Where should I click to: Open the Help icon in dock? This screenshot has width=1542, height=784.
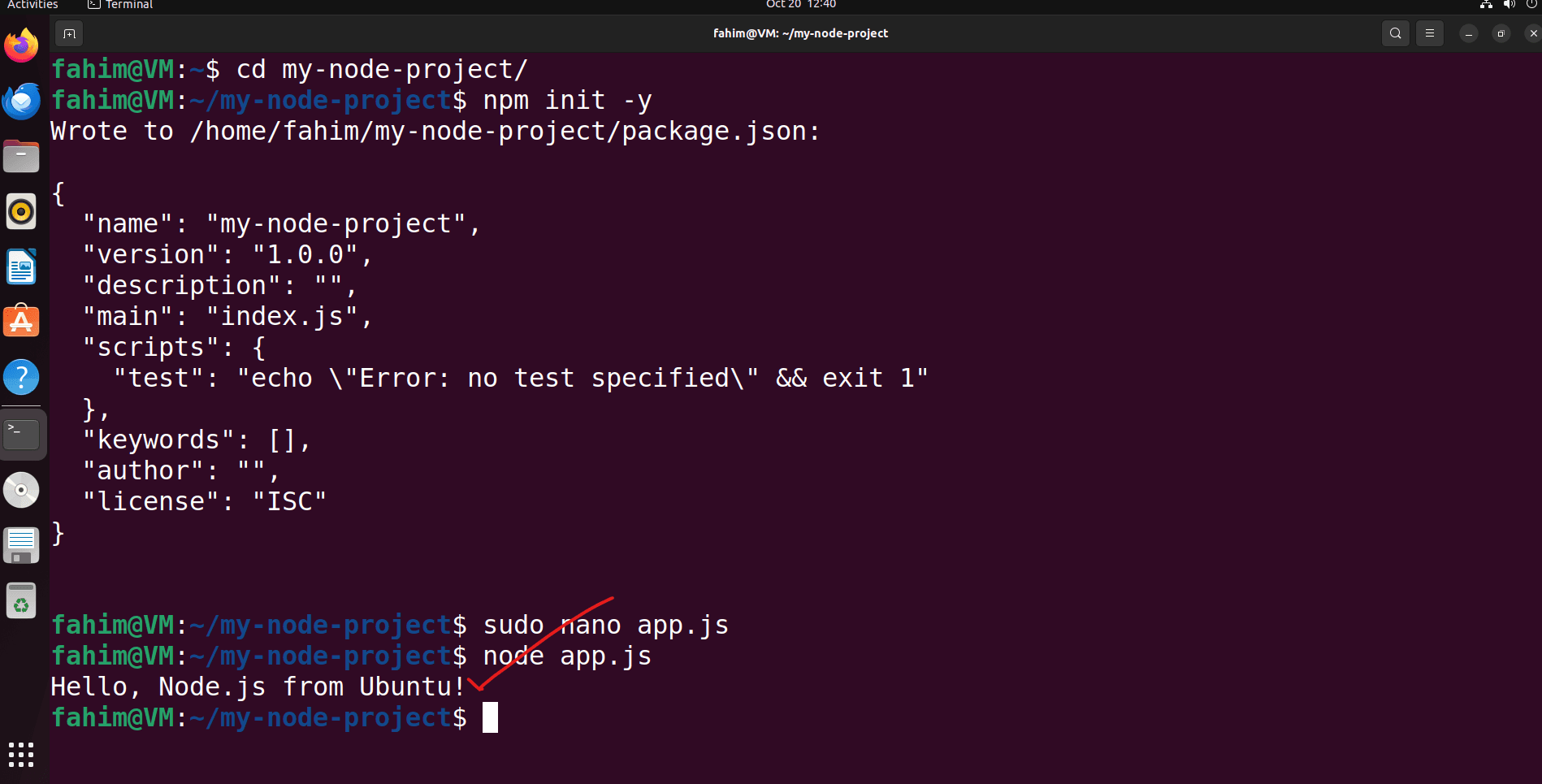point(21,377)
